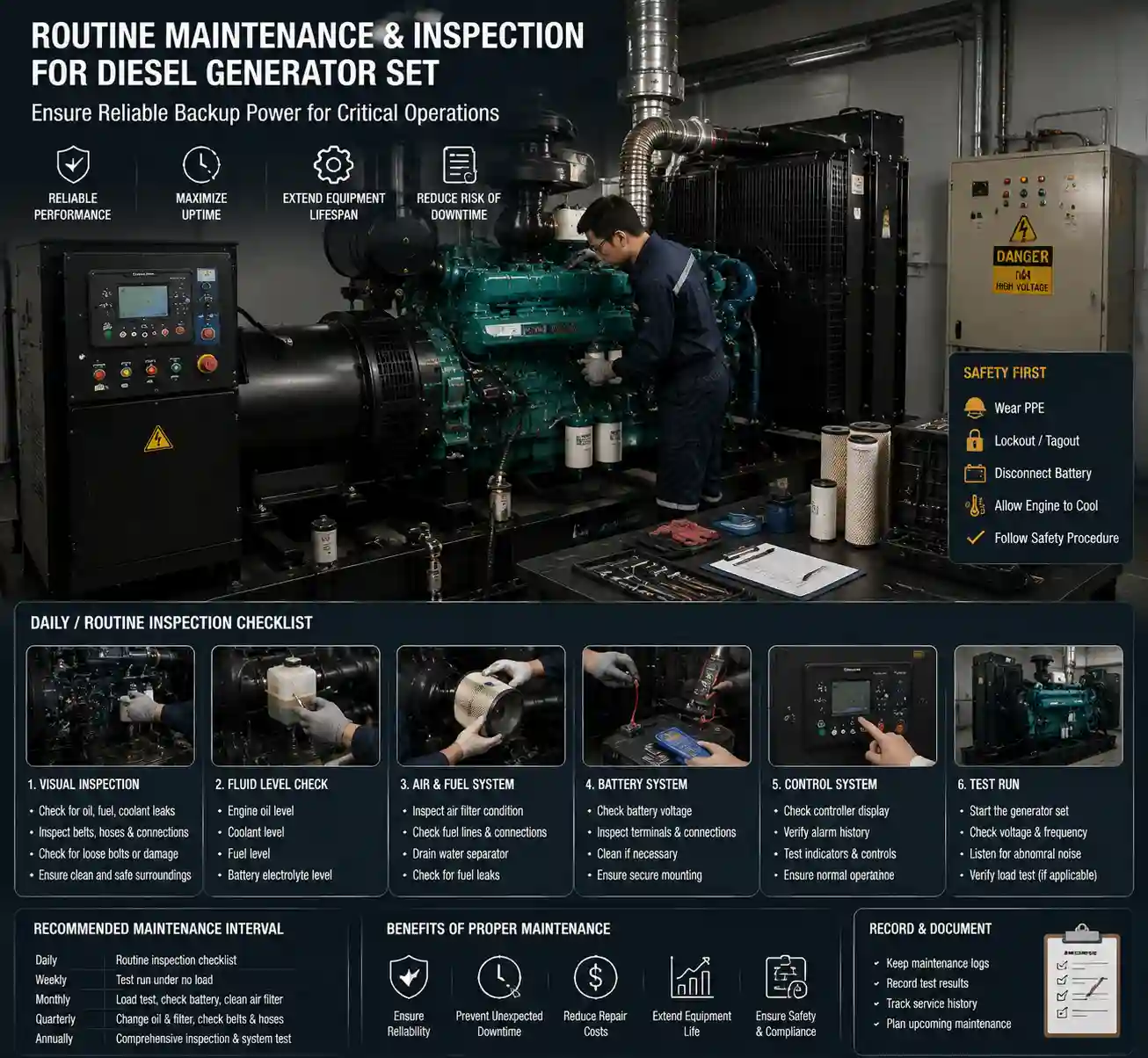1148x1058 pixels.
Task: Click 'Check for oil, fuel, coolant leaks'
Action: (107, 811)
